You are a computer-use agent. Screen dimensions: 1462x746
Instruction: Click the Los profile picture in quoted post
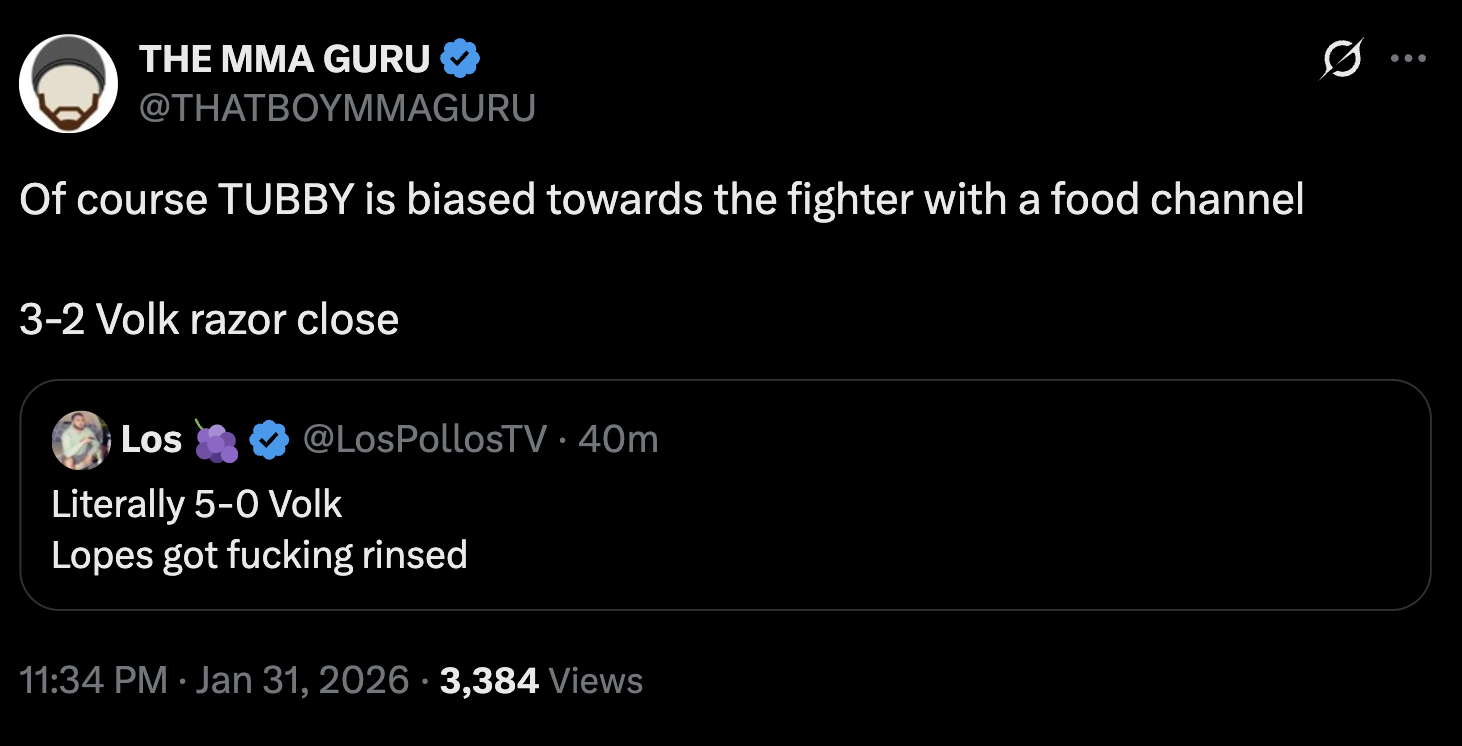80,440
